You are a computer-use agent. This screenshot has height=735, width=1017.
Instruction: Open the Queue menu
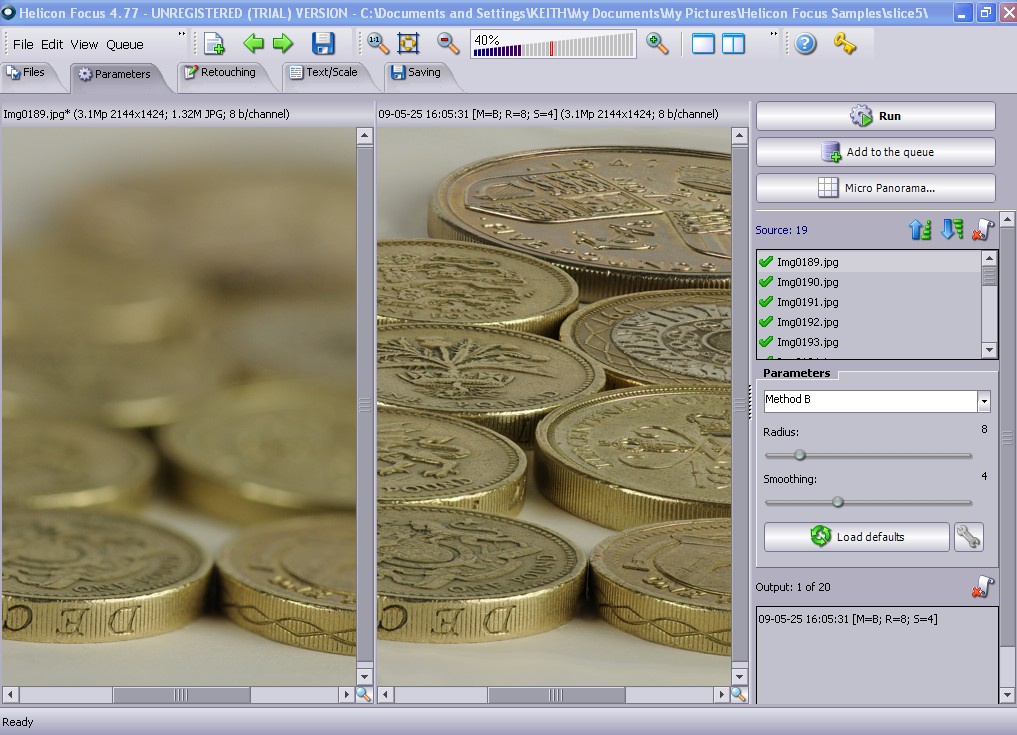(x=125, y=44)
